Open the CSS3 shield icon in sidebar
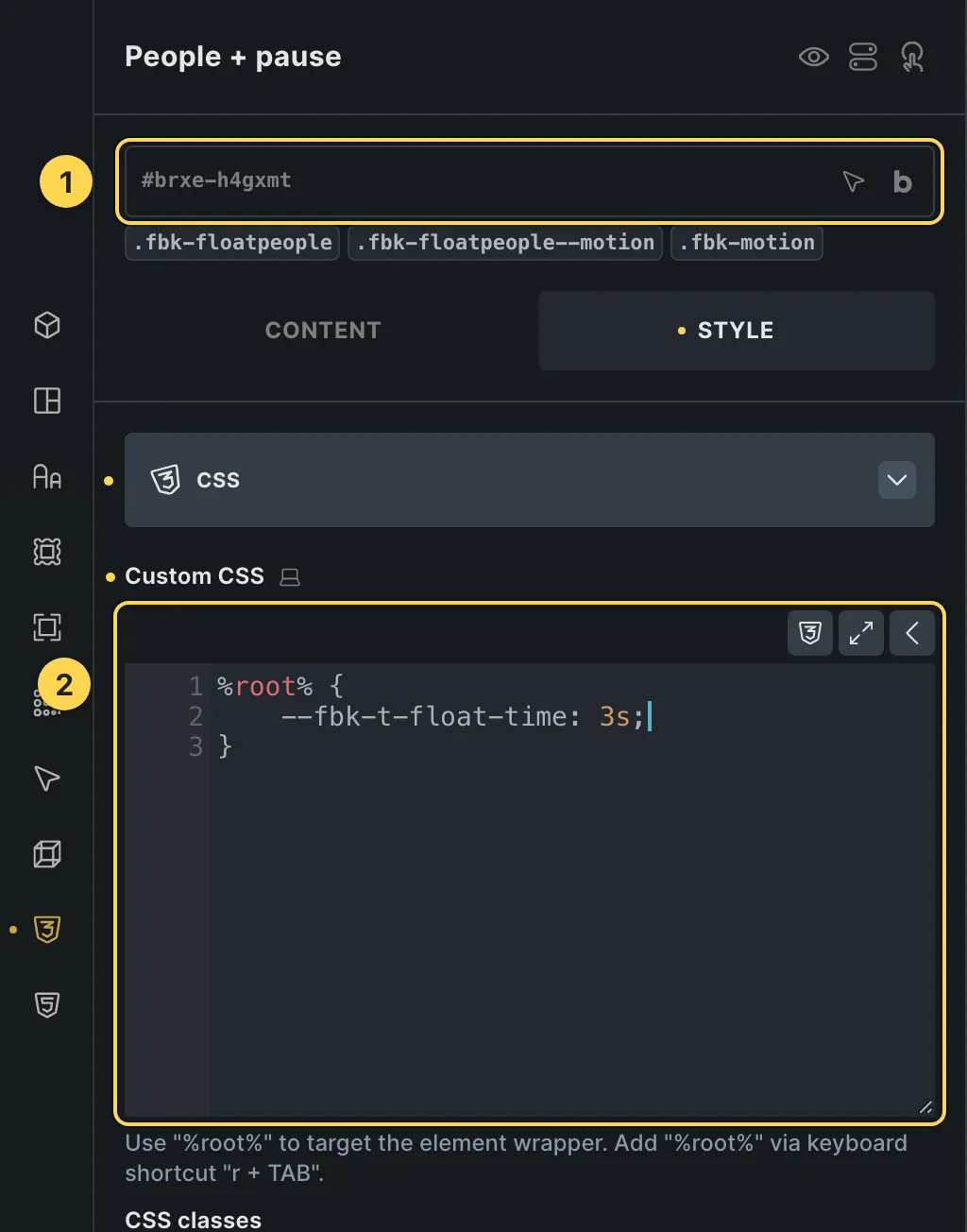Screen dimensions: 967x1232 [x=47, y=930]
